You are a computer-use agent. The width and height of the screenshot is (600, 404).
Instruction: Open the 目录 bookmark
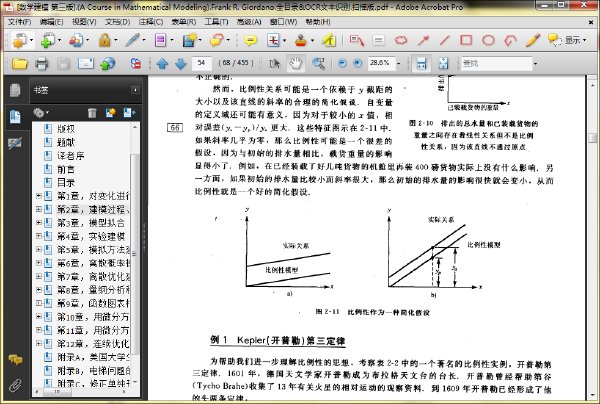point(66,182)
